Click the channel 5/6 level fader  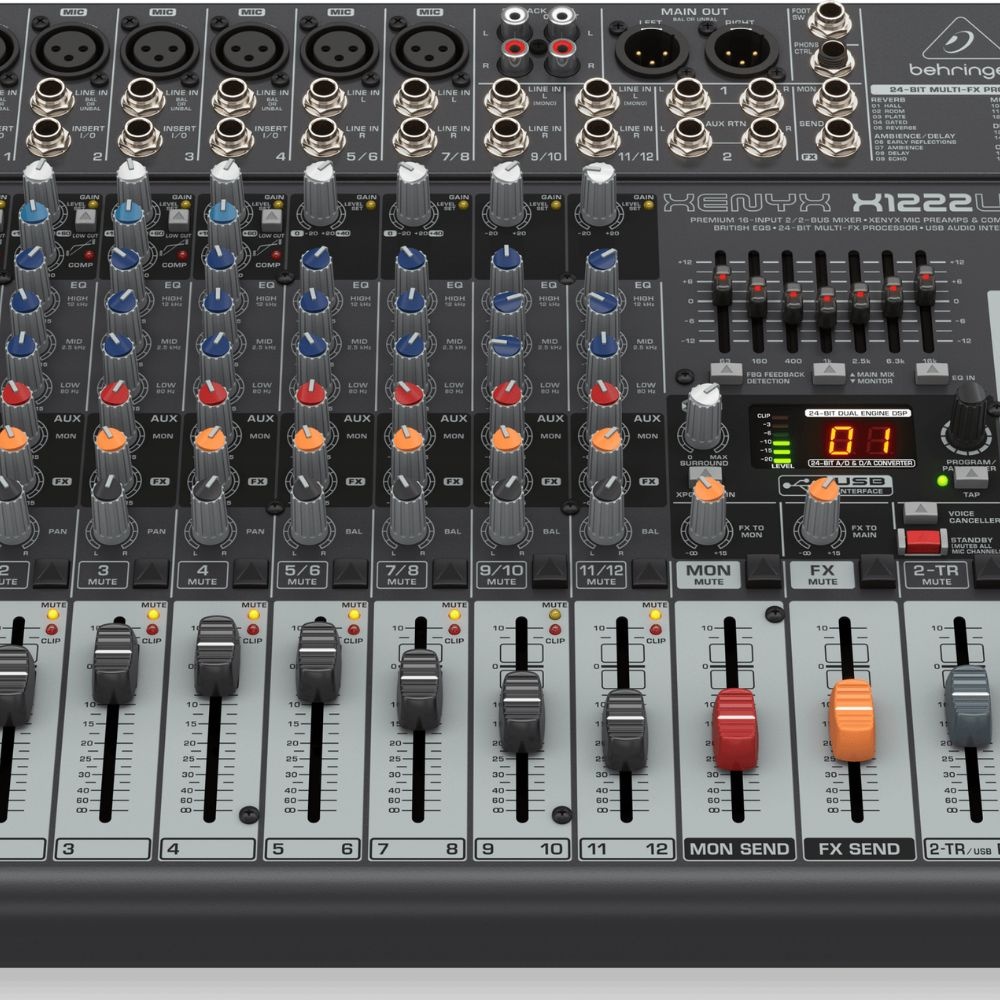click(317, 660)
